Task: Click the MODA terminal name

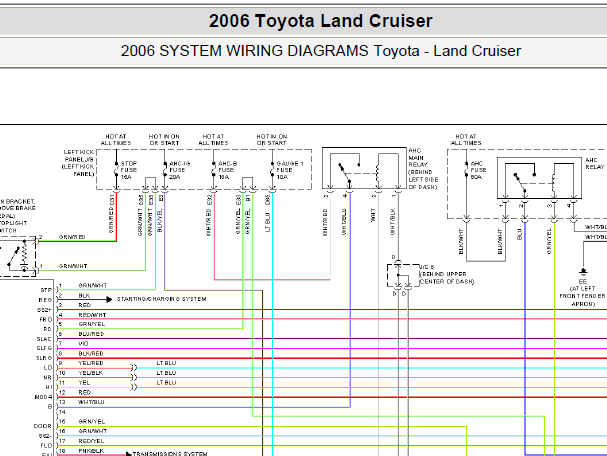Action: pyautogui.click(x=43, y=397)
